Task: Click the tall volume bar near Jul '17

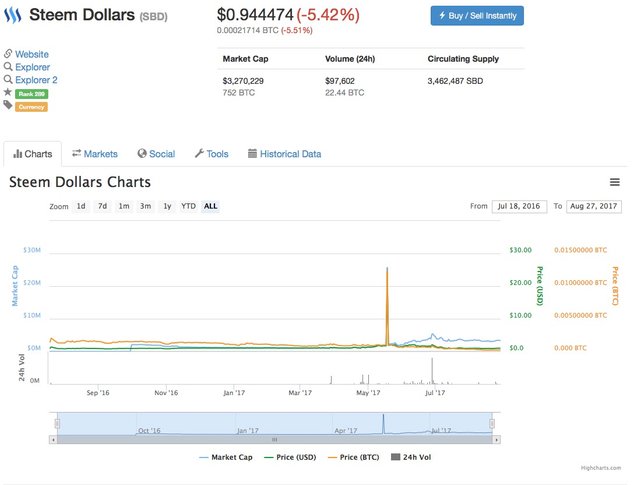Action: [432, 371]
